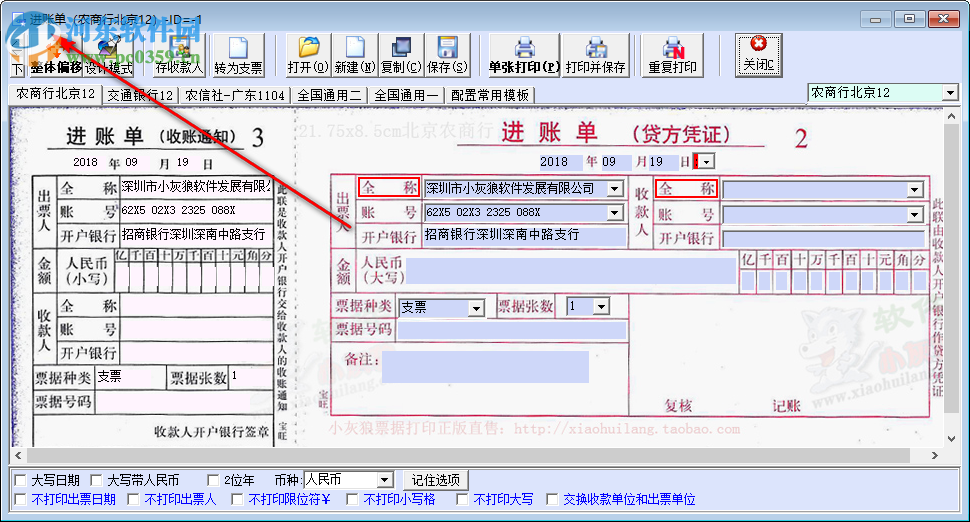Save the slip with 保存(S)
Screen dimensions: 970x522
click(447, 56)
